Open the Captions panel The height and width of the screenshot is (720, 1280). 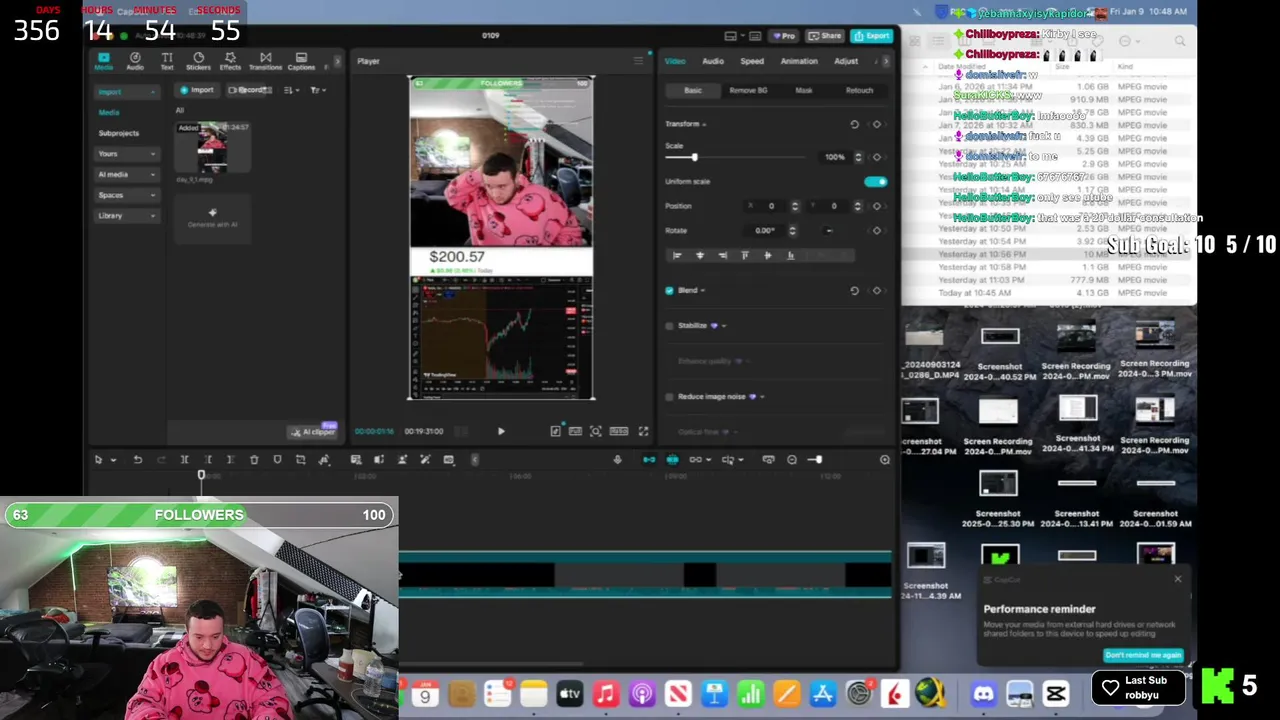point(301,61)
